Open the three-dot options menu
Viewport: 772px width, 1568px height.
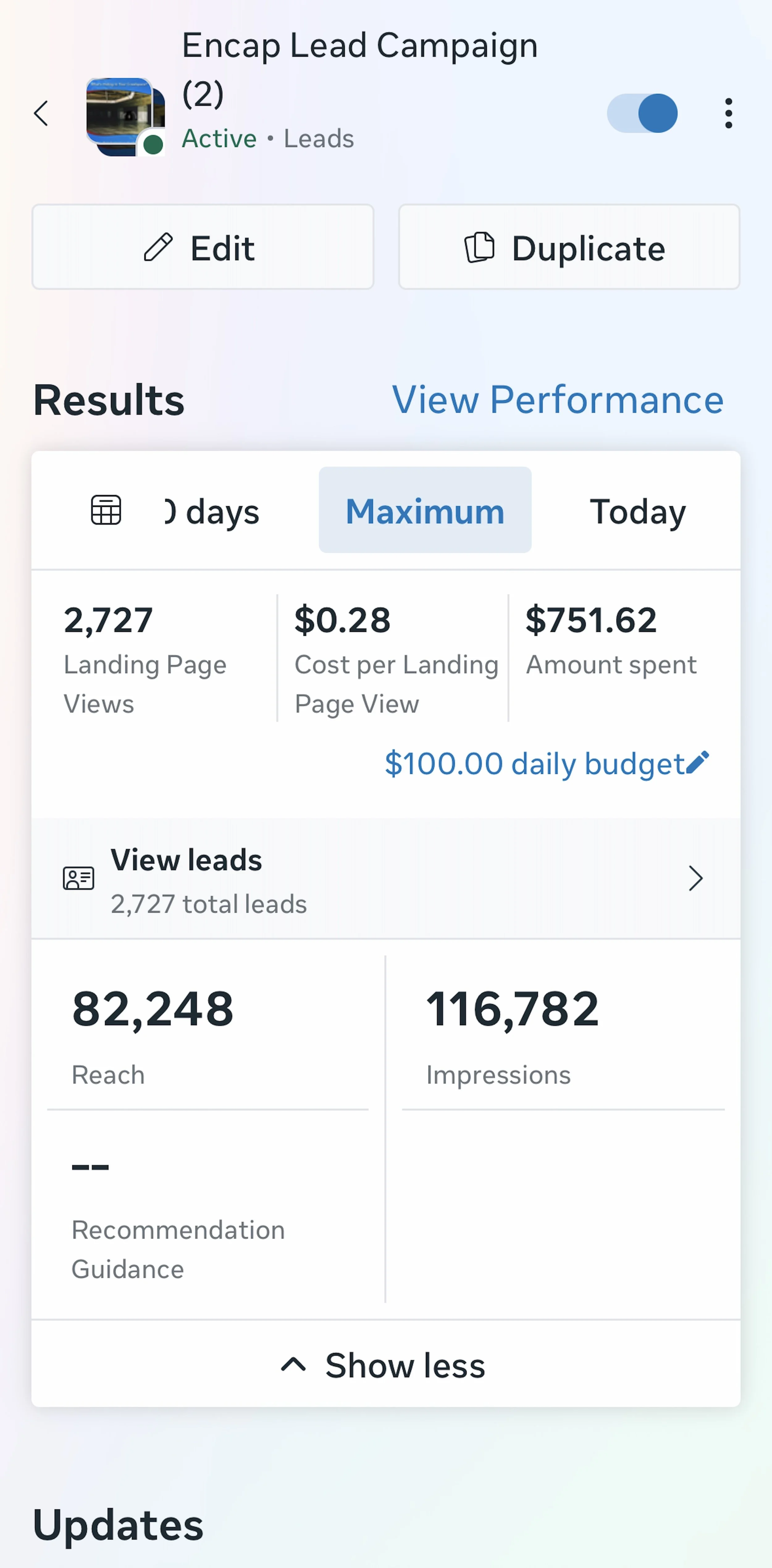[x=728, y=113]
